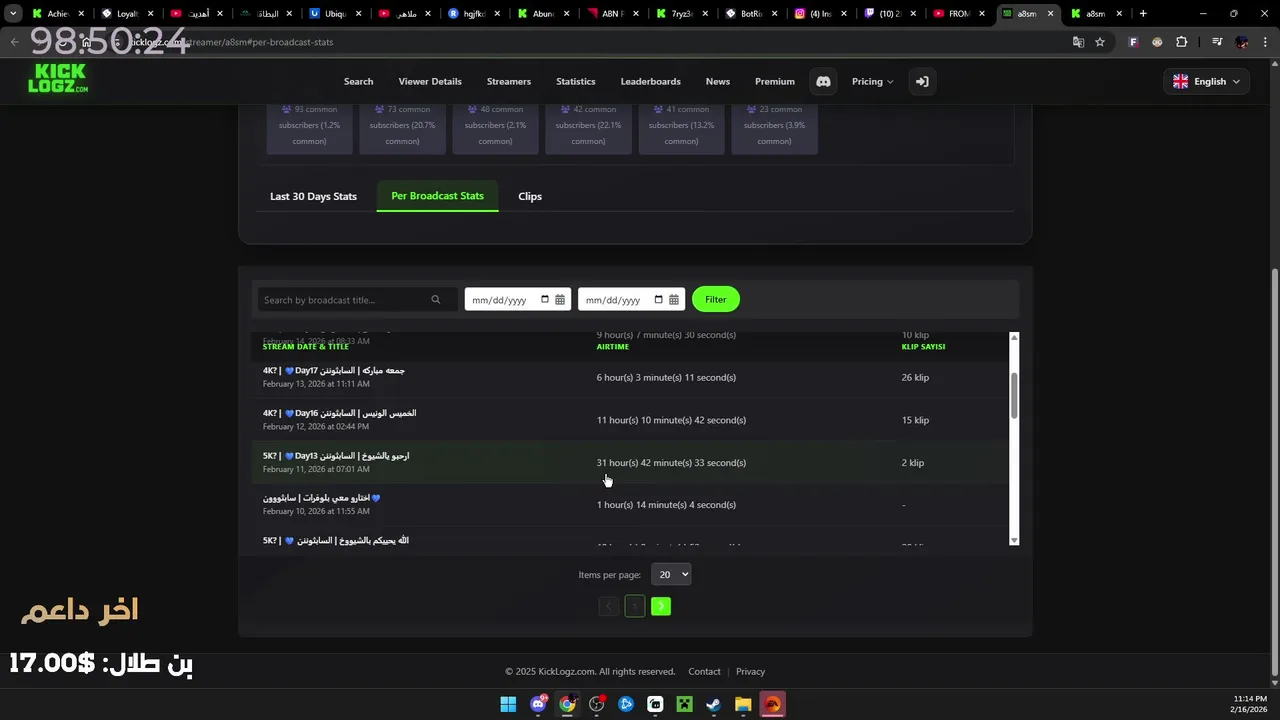Switch to the BotRix browser tab
This screenshot has height=720, width=1280.
tap(750, 14)
